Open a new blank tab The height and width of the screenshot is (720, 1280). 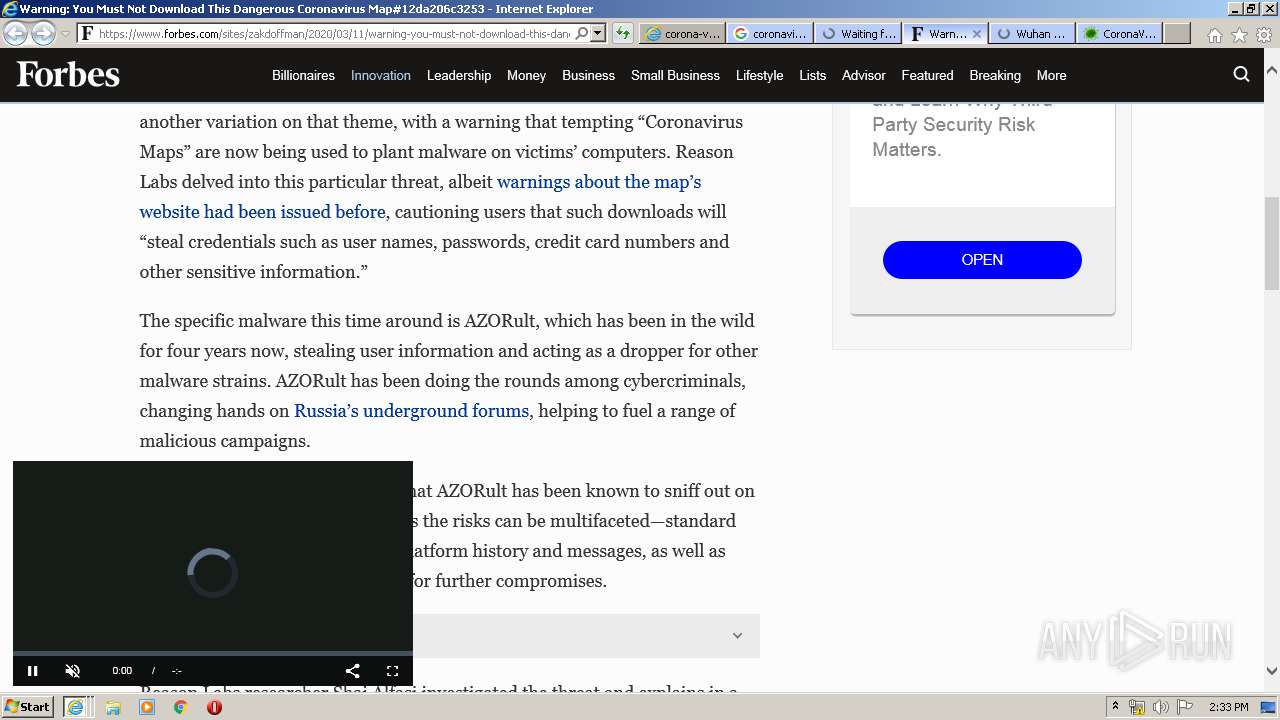tap(1177, 33)
